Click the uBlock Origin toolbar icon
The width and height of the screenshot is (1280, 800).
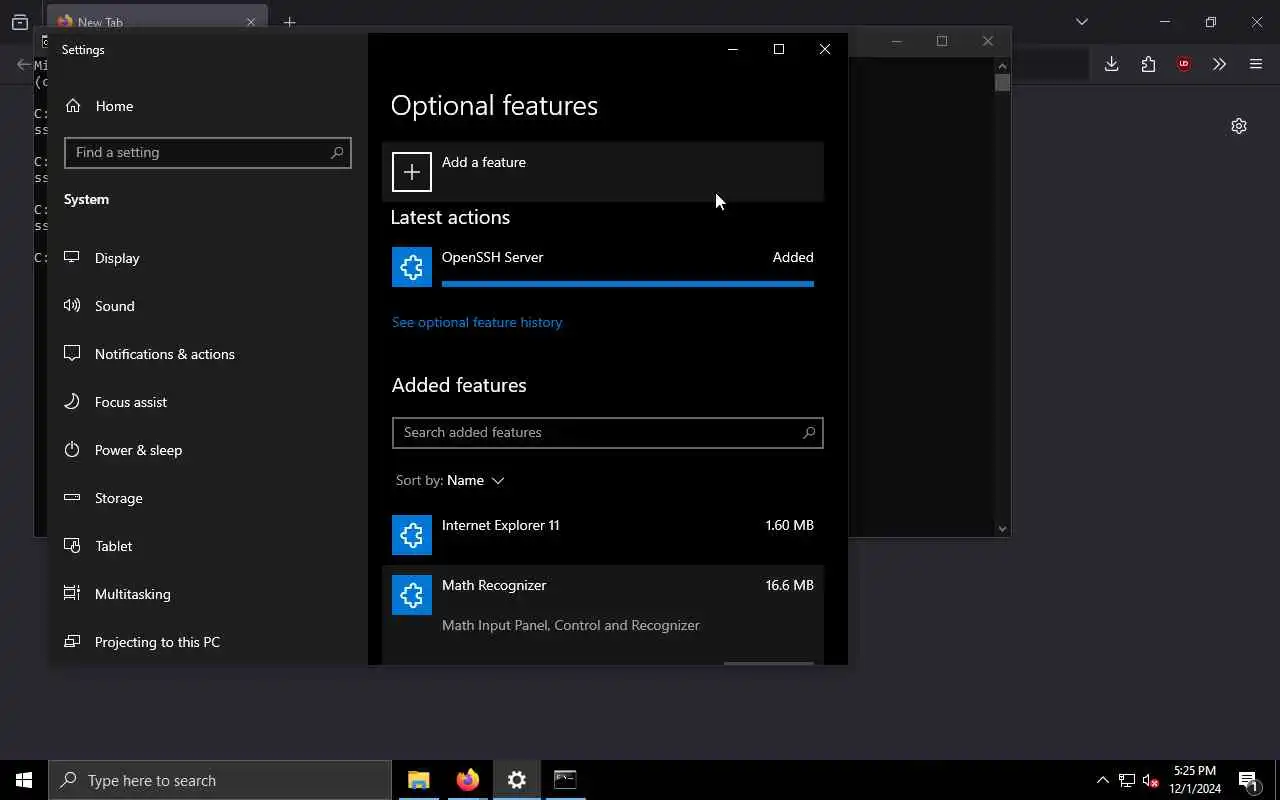click(x=1184, y=64)
